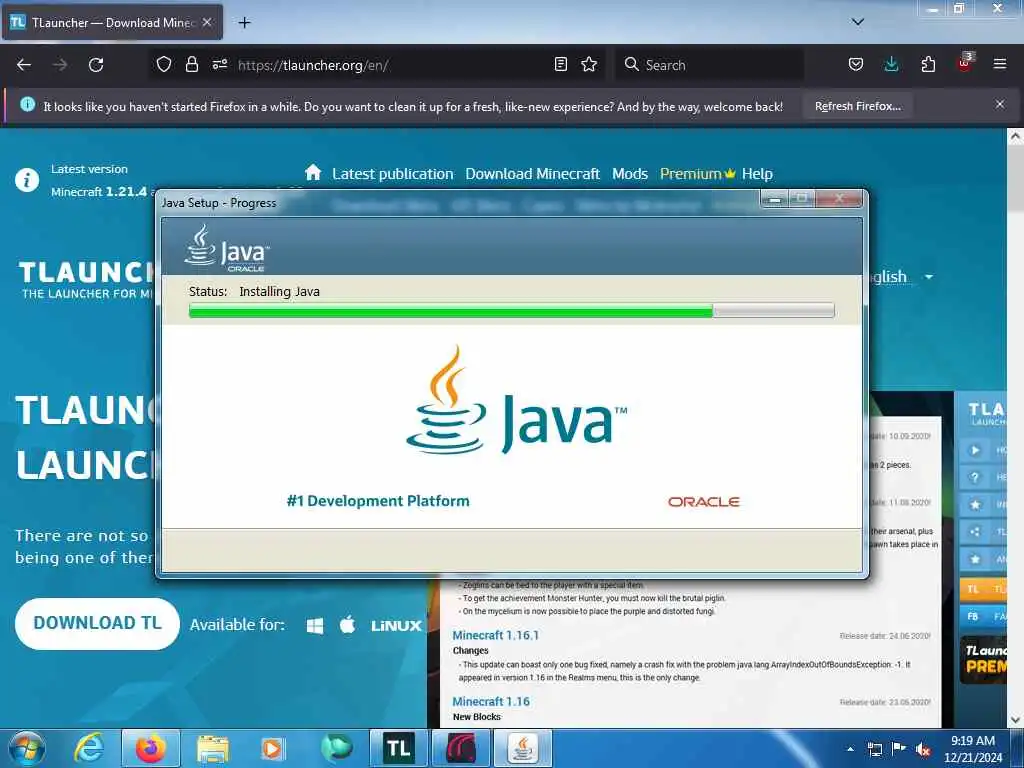Viewport: 1024px width, 768px height.
Task: Click the muted volume tray icon
Action: point(923,749)
